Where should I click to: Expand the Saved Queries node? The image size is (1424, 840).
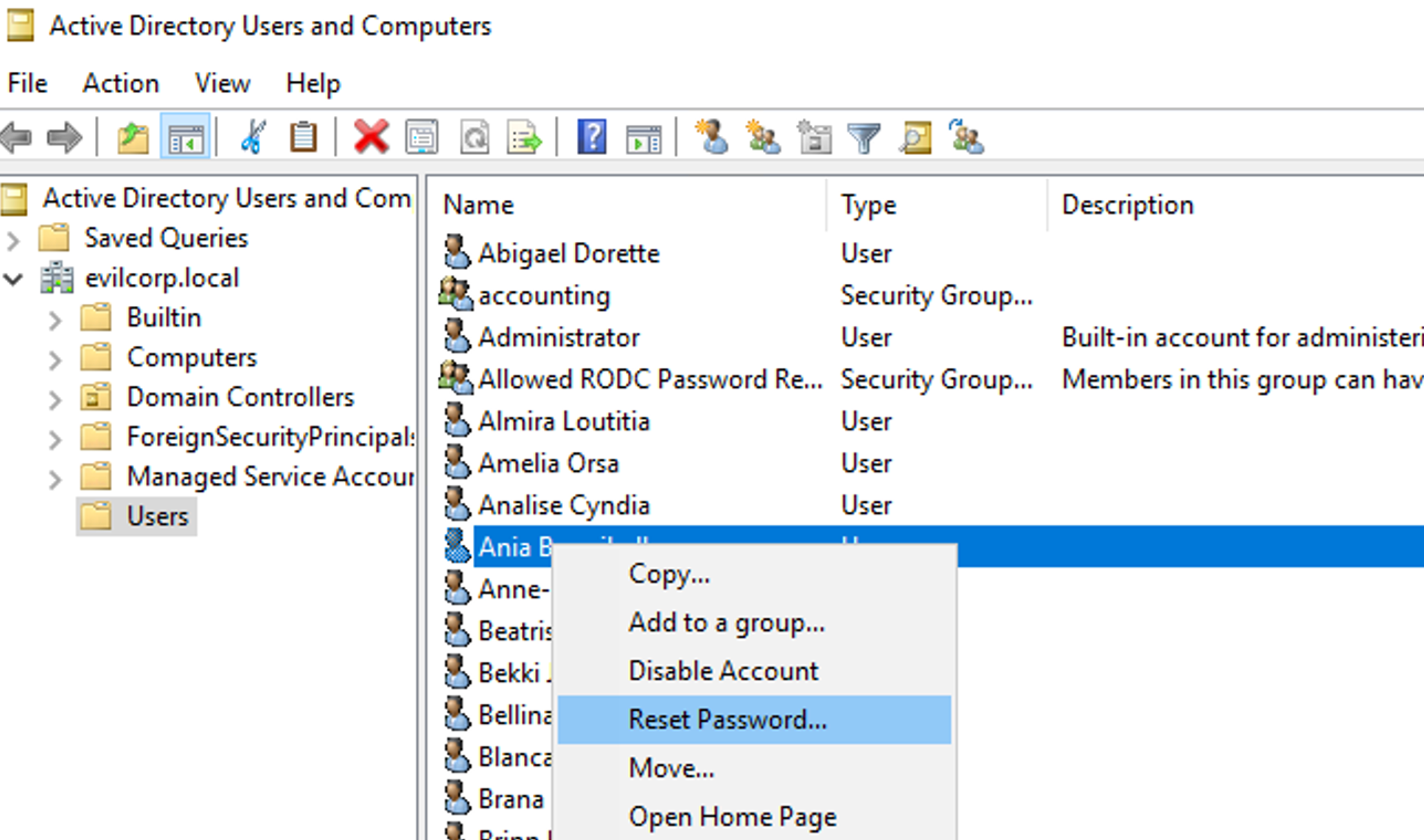click(x=14, y=240)
